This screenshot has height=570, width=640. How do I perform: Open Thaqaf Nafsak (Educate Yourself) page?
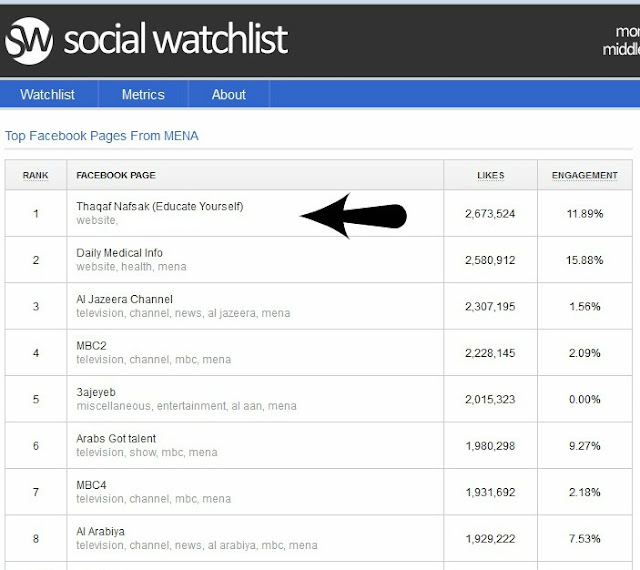click(160, 206)
